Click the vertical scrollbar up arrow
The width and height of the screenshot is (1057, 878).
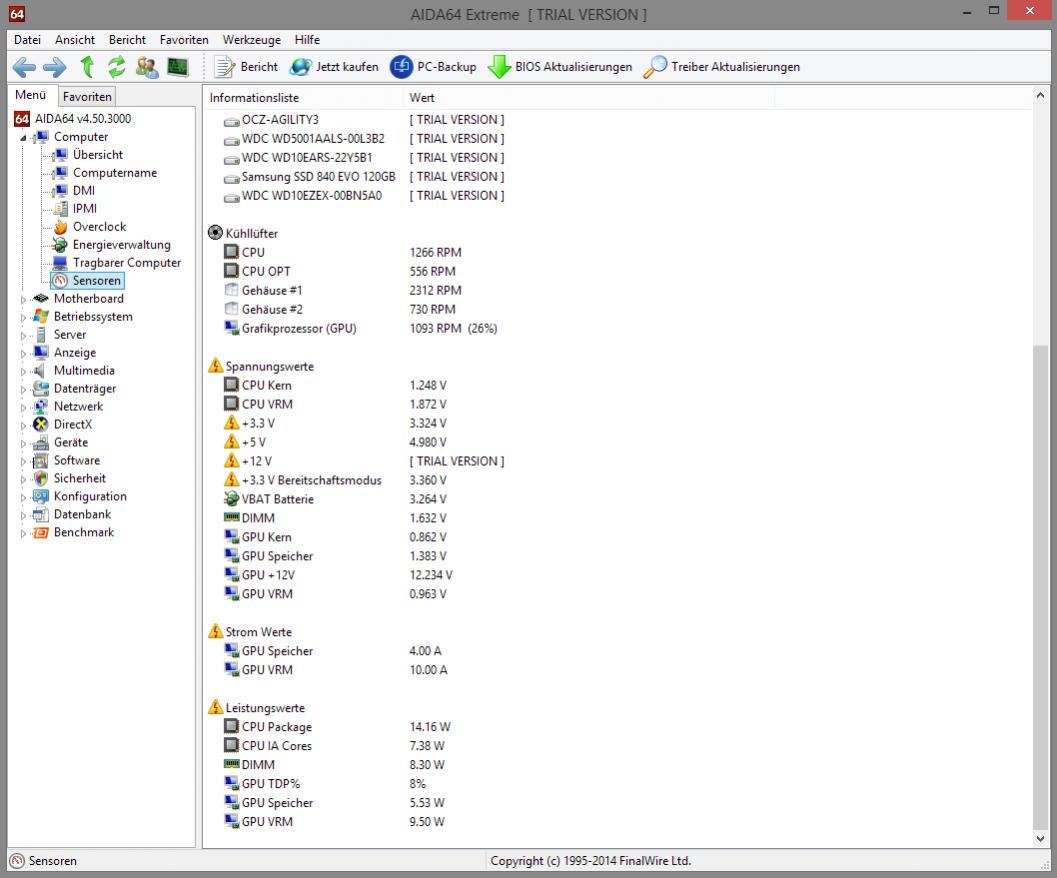coord(1040,96)
